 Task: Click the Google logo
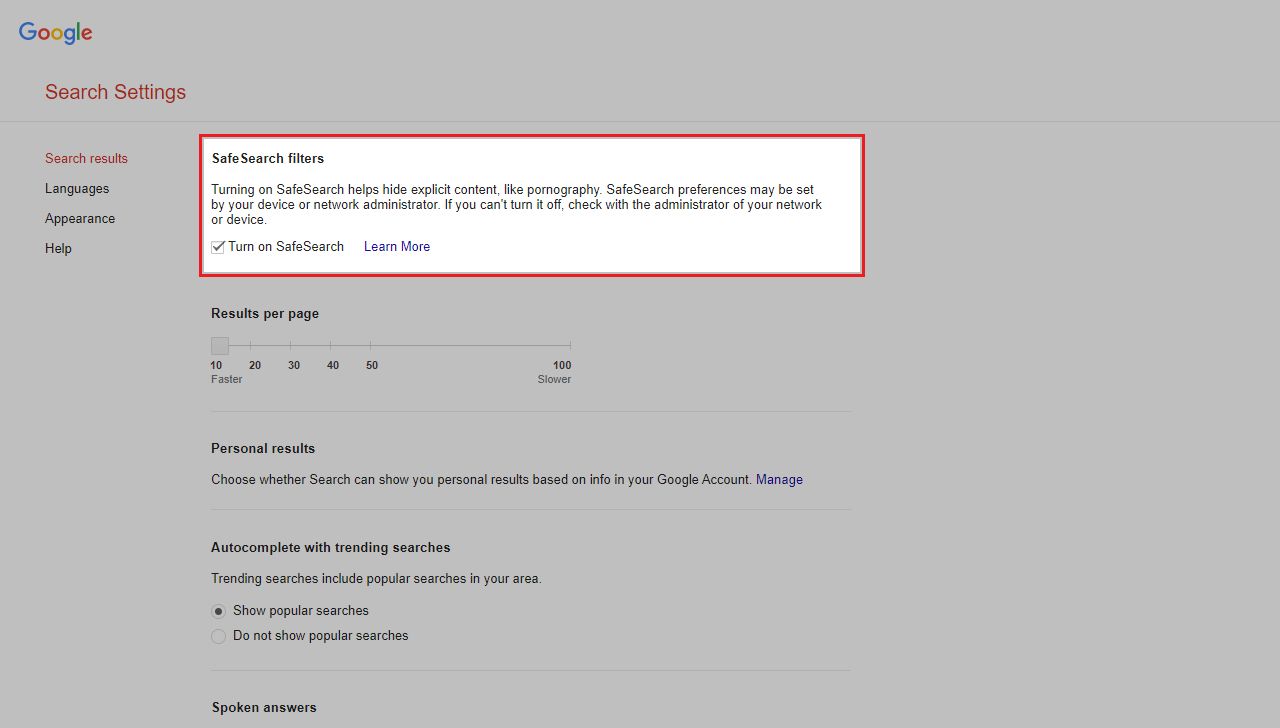(56, 32)
